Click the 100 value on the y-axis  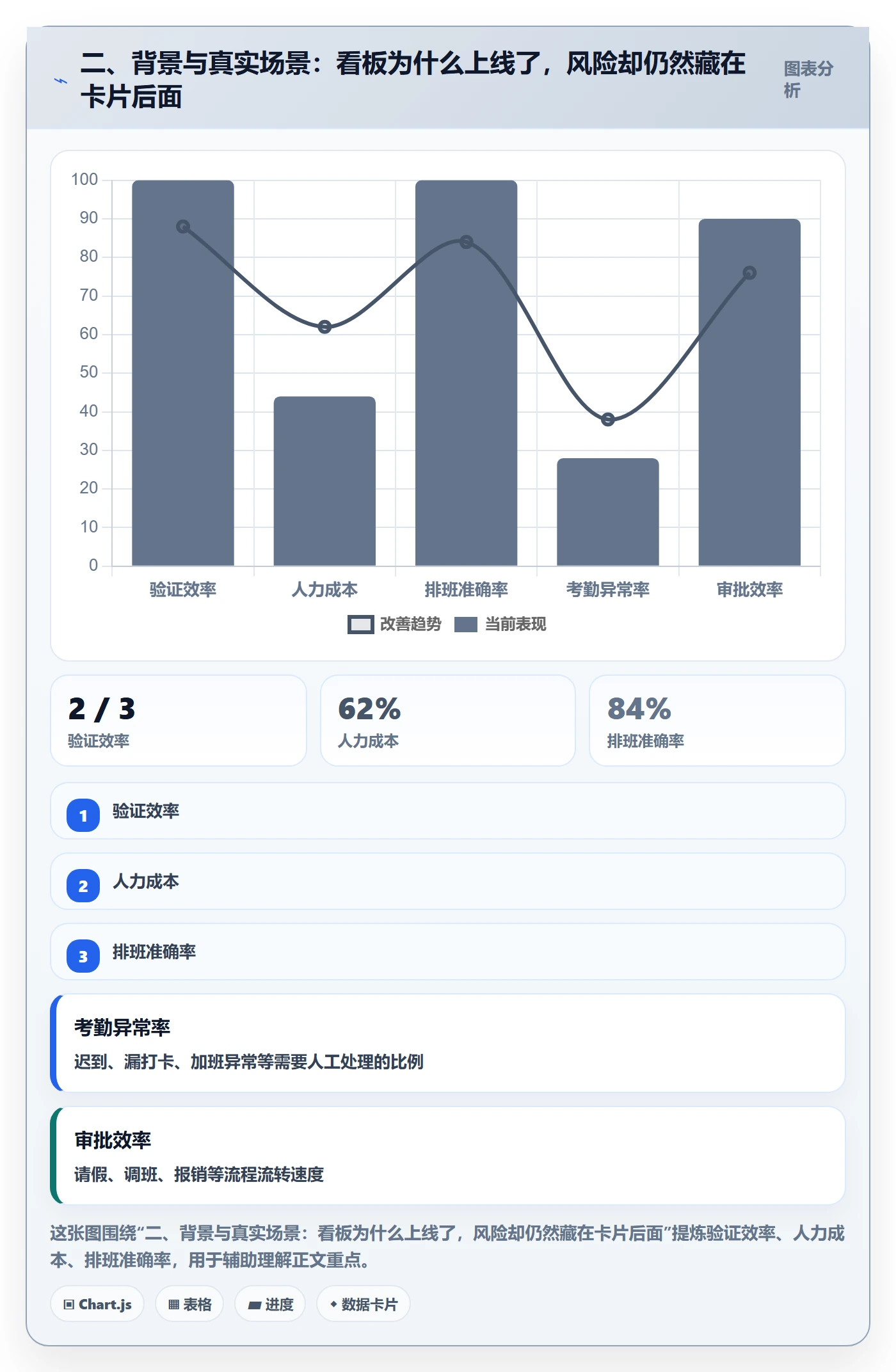tap(84, 180)
